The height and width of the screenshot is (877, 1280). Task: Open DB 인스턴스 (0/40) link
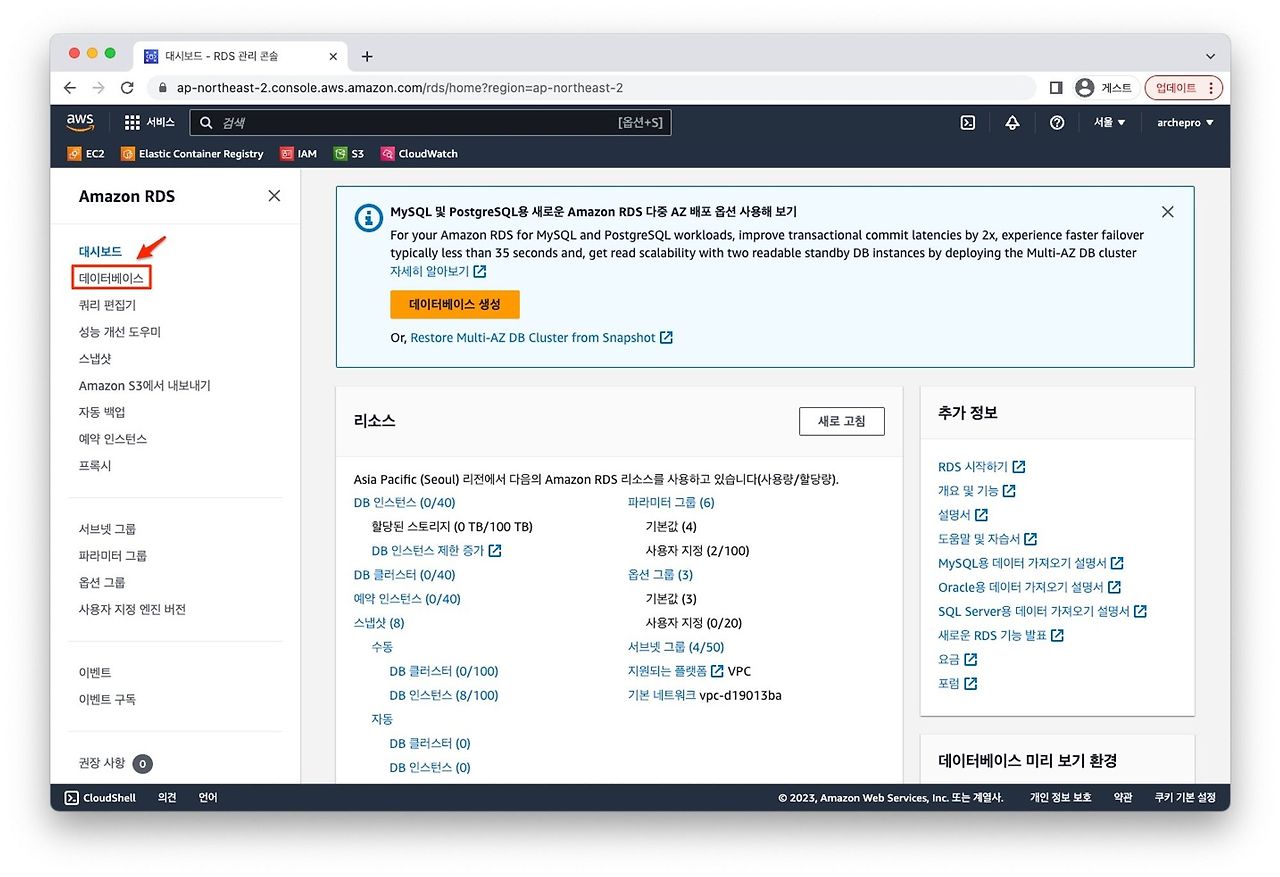point(404,503)
